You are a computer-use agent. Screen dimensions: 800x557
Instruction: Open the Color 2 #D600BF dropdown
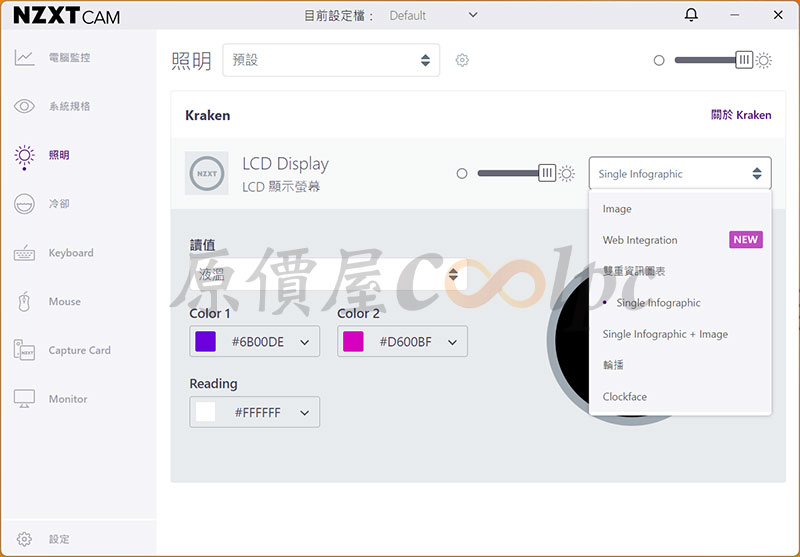click(402, 342)
